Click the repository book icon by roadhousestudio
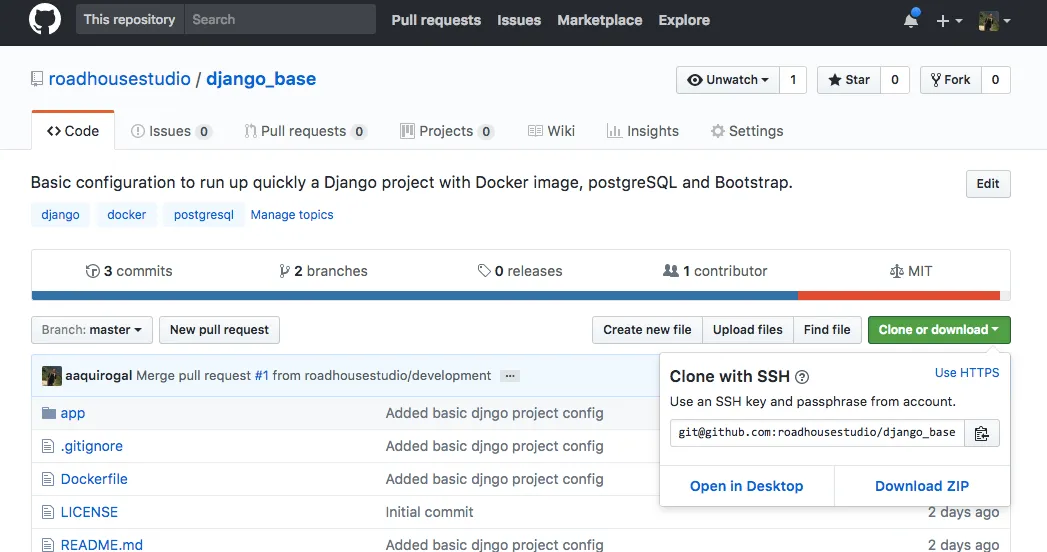Viewport: 1047px width, 552px height. [x=37, y=79]
